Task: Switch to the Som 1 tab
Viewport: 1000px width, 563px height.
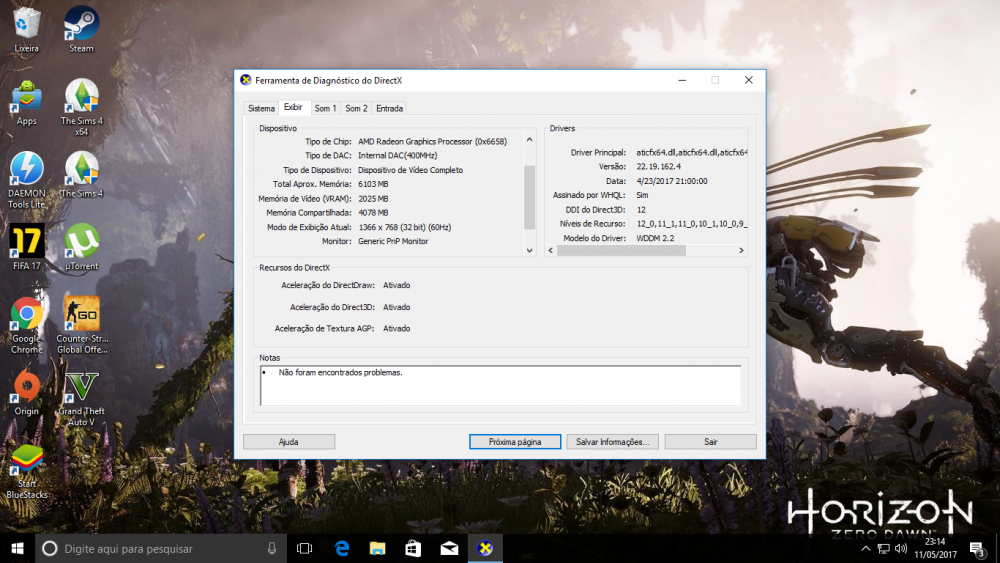Action: (x=326, y=108)
